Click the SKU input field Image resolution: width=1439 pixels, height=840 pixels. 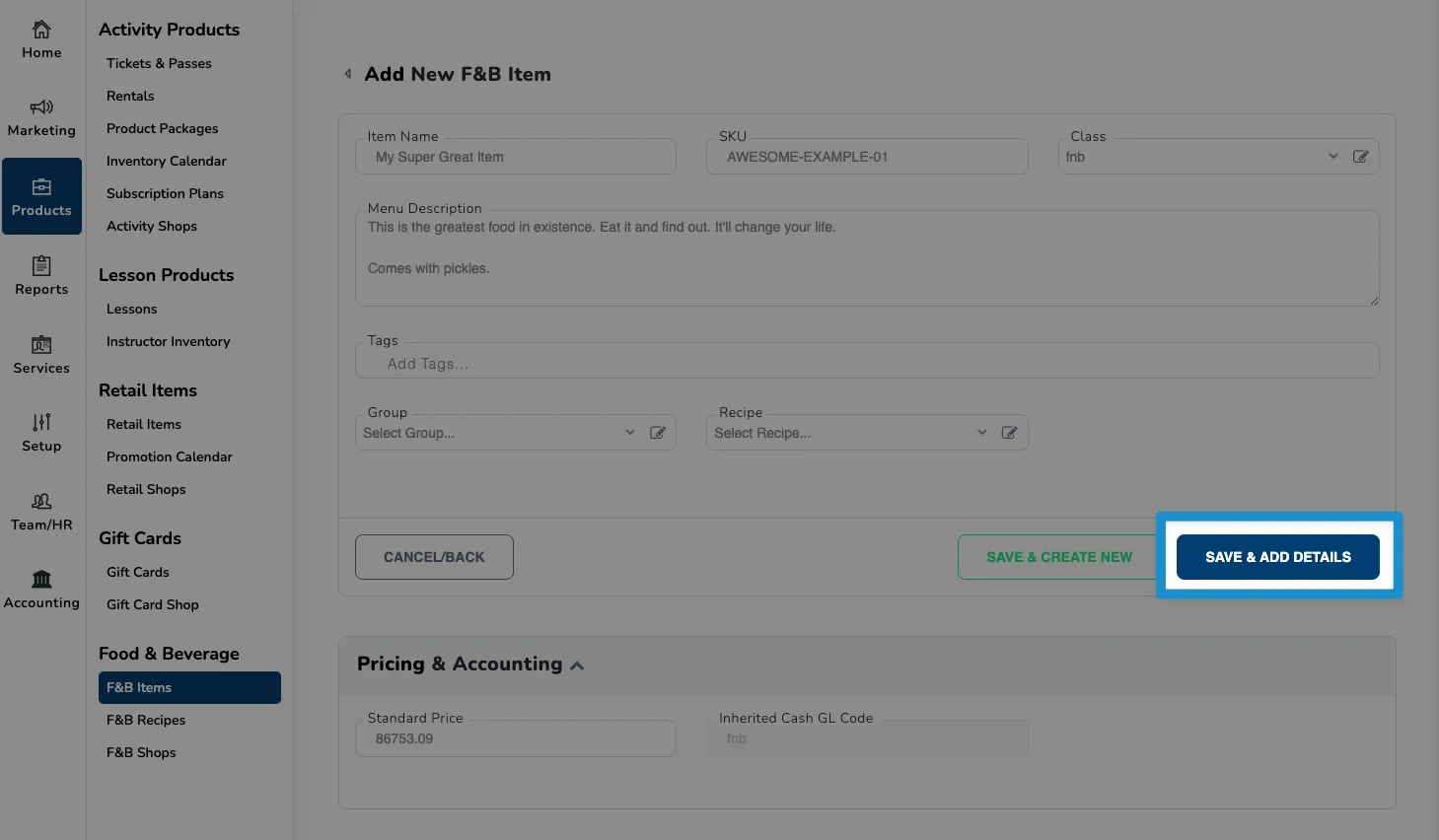point(867,157)
